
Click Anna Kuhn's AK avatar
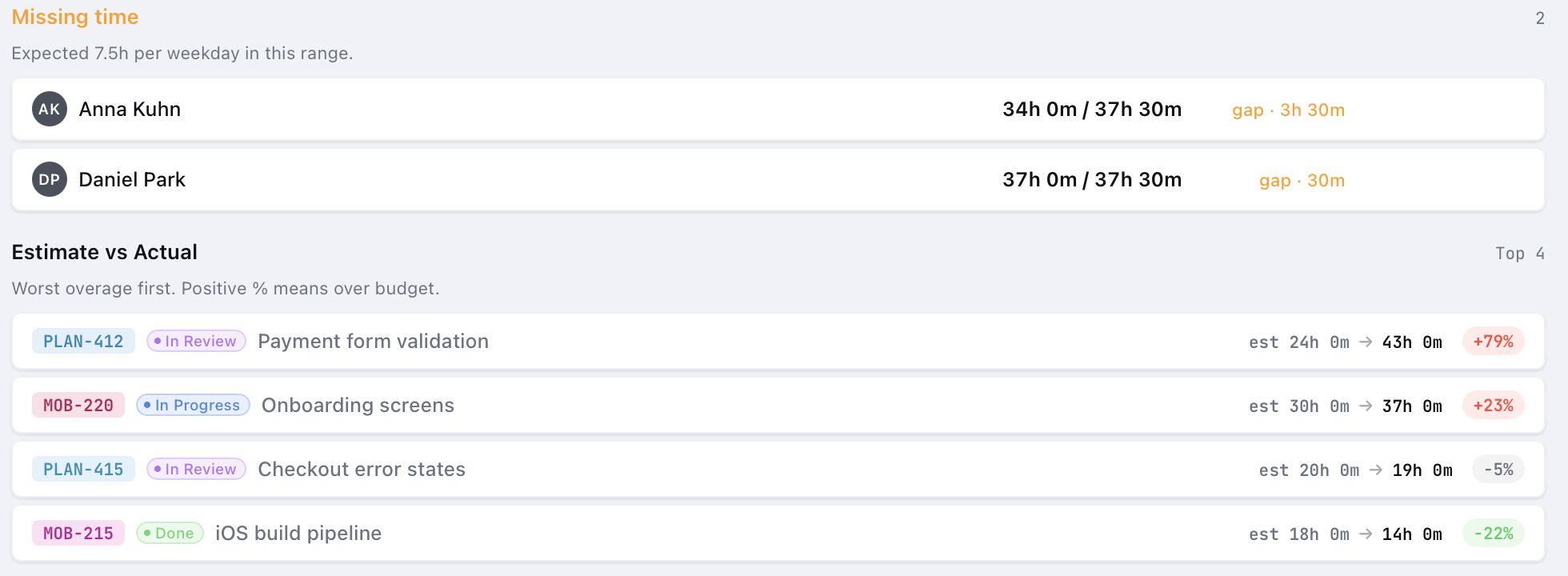(x=50, y=109)
